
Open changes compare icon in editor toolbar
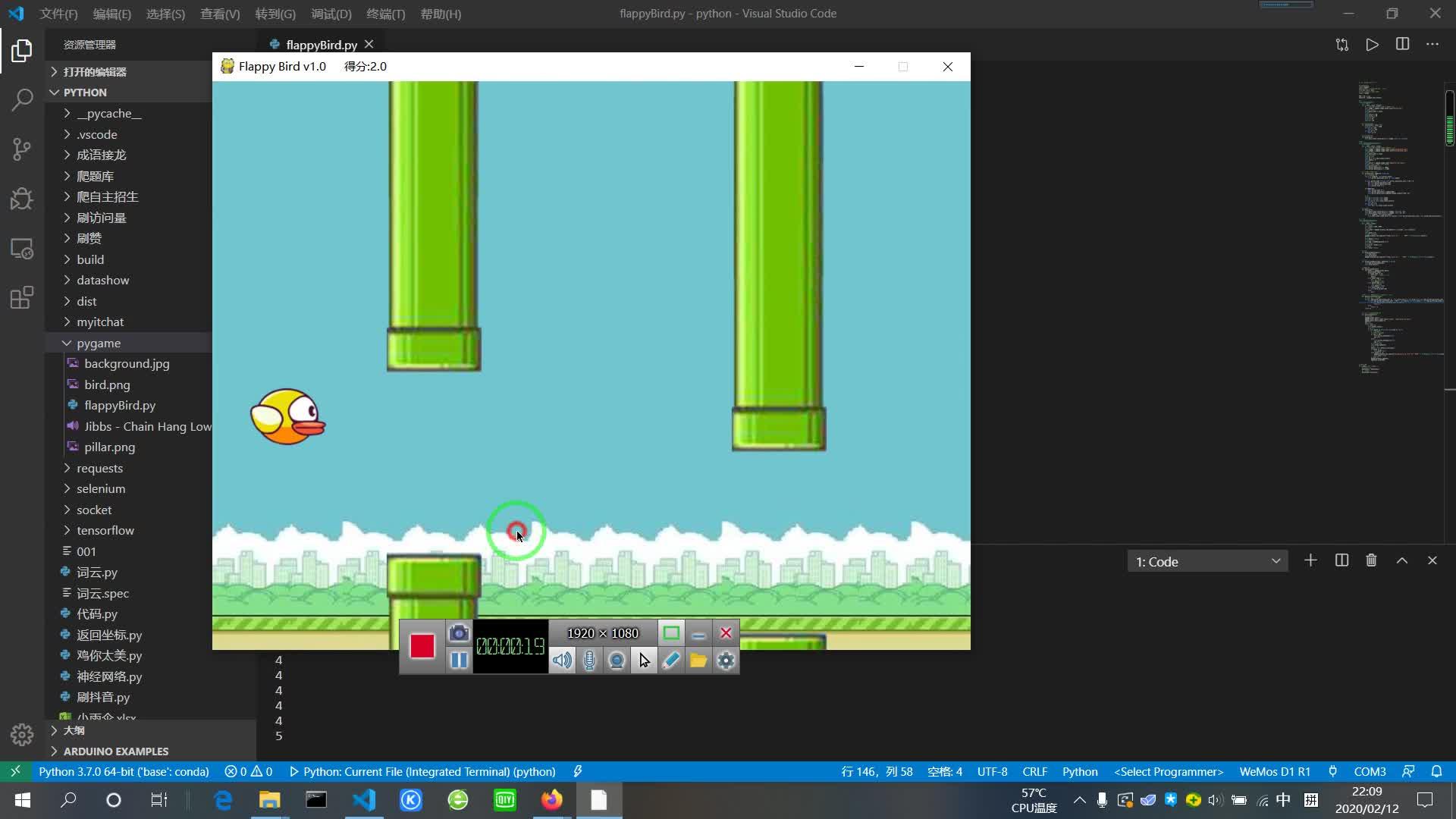pyautogui.click(x=1342, y=45)
